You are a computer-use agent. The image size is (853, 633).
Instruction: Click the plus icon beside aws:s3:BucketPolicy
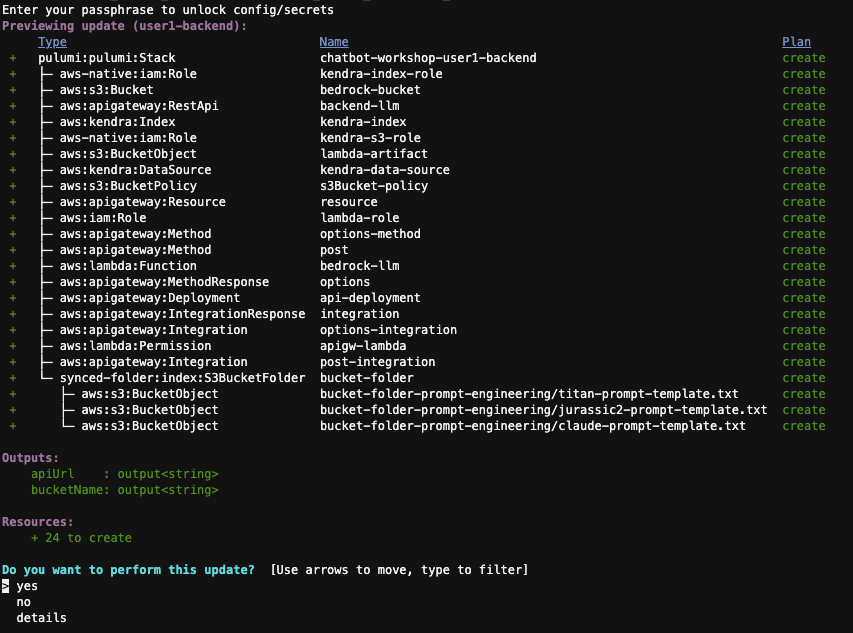click(13, 186)
